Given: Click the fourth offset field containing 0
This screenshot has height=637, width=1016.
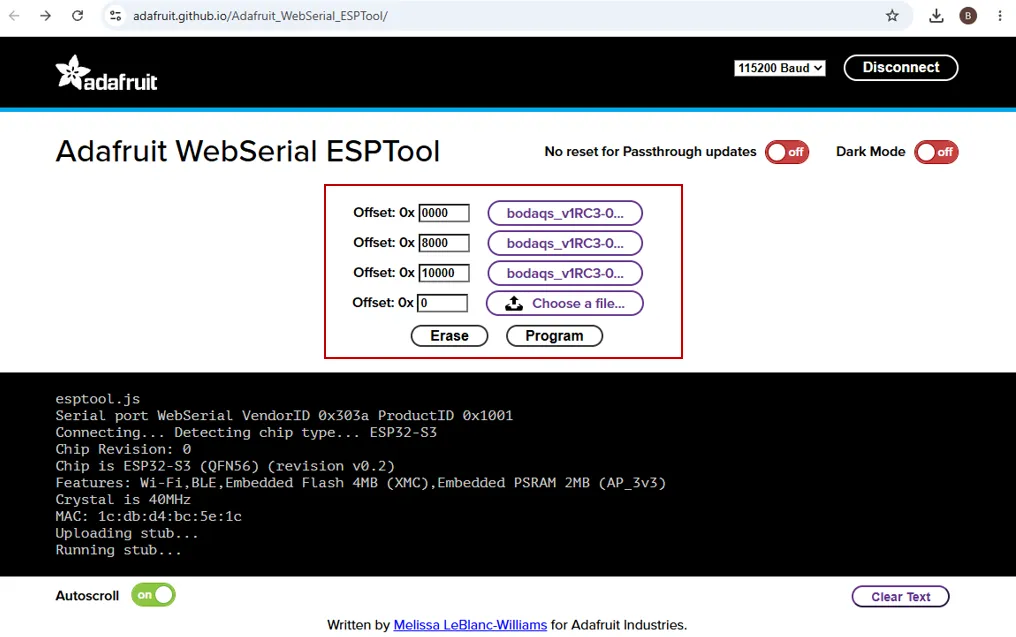Looking at the screenshot, I should [x=443, y=303].
